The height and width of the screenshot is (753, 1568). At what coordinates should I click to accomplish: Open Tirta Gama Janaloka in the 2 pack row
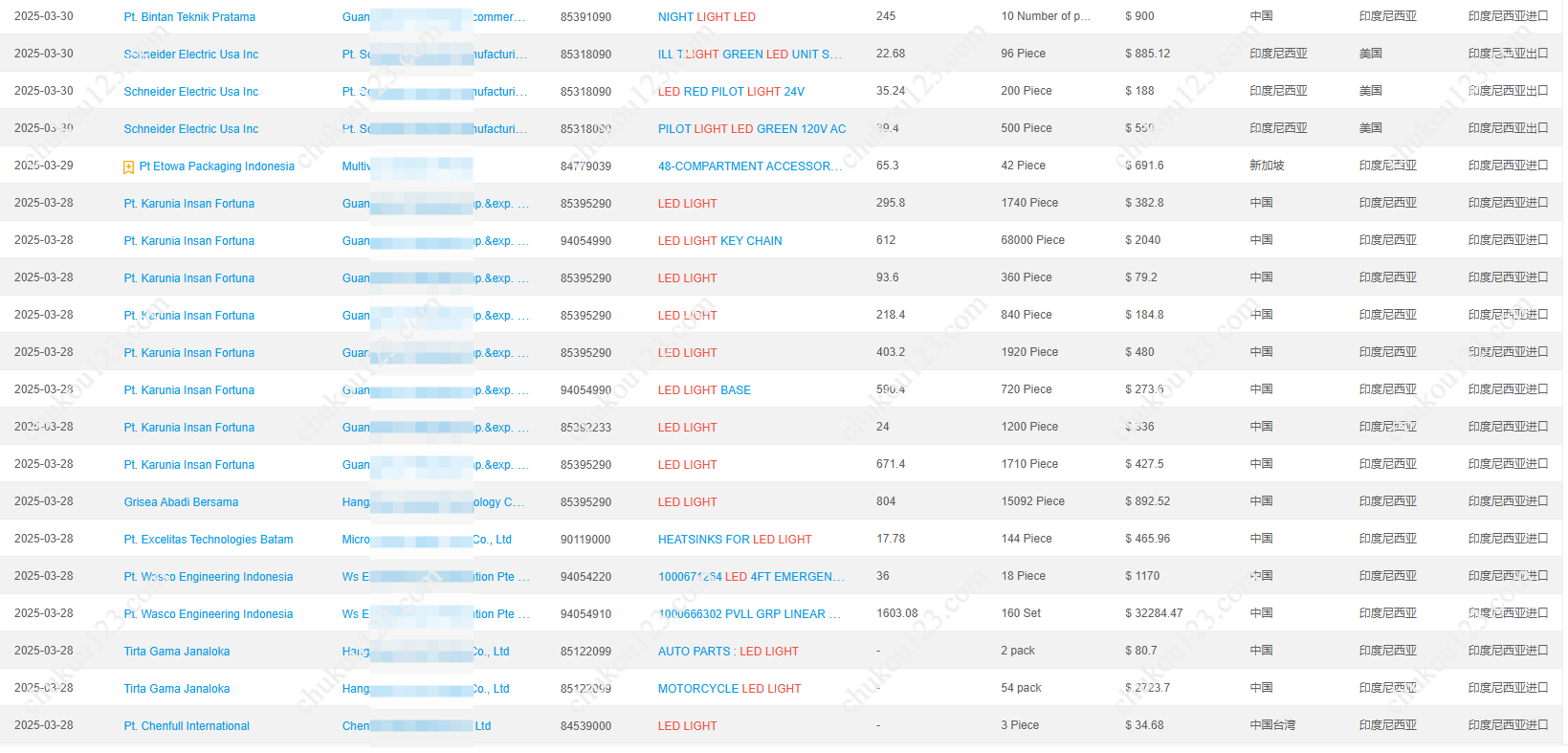pyautogui.click(x=177, y=652)
